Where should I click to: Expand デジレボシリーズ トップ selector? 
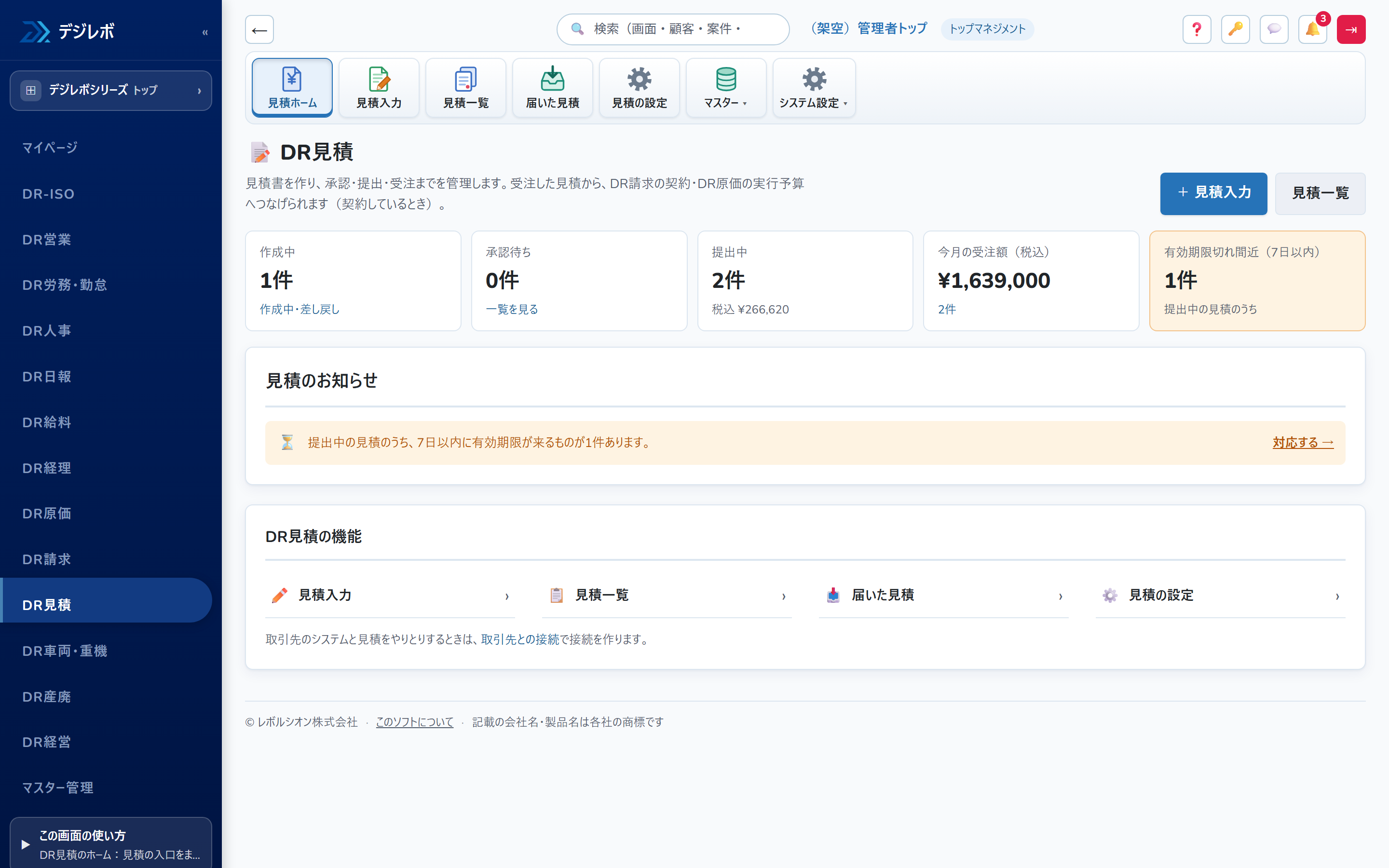tap(111, 90)
